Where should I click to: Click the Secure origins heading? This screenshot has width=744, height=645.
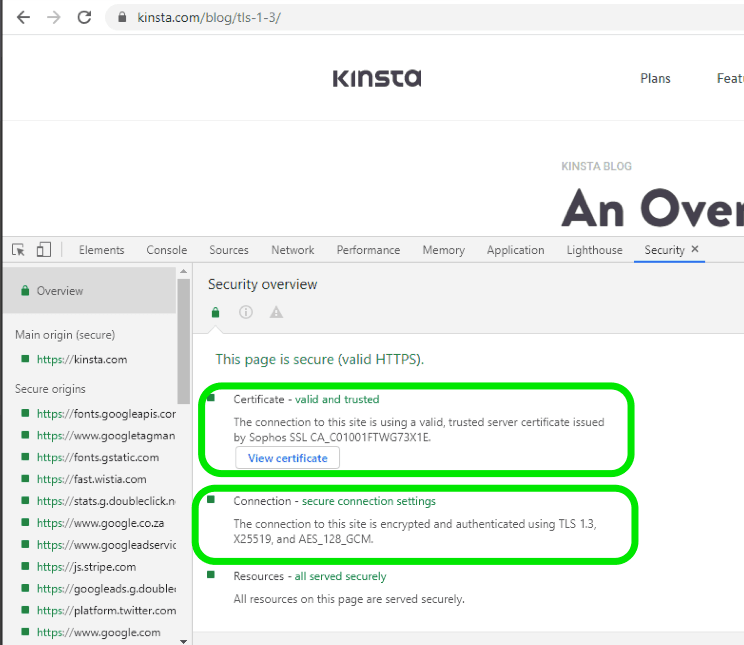(50, 389)
